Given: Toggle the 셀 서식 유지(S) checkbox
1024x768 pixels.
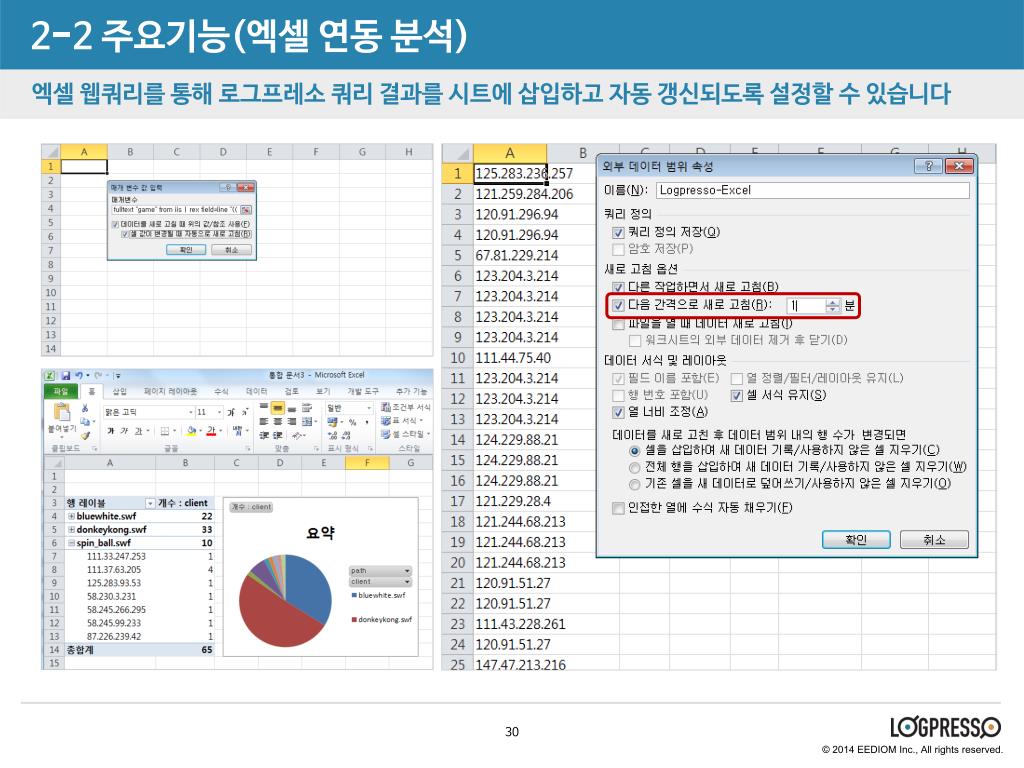Looking at the screenshot, I should [737, 396].
